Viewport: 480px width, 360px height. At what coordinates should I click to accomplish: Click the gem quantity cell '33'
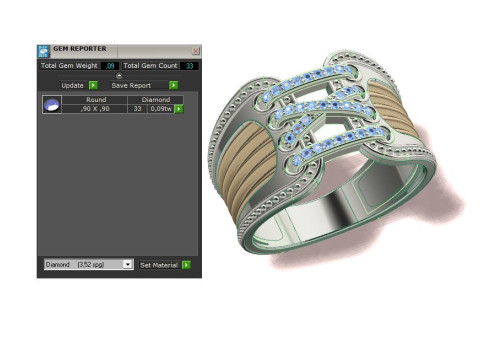coord(137,109)
